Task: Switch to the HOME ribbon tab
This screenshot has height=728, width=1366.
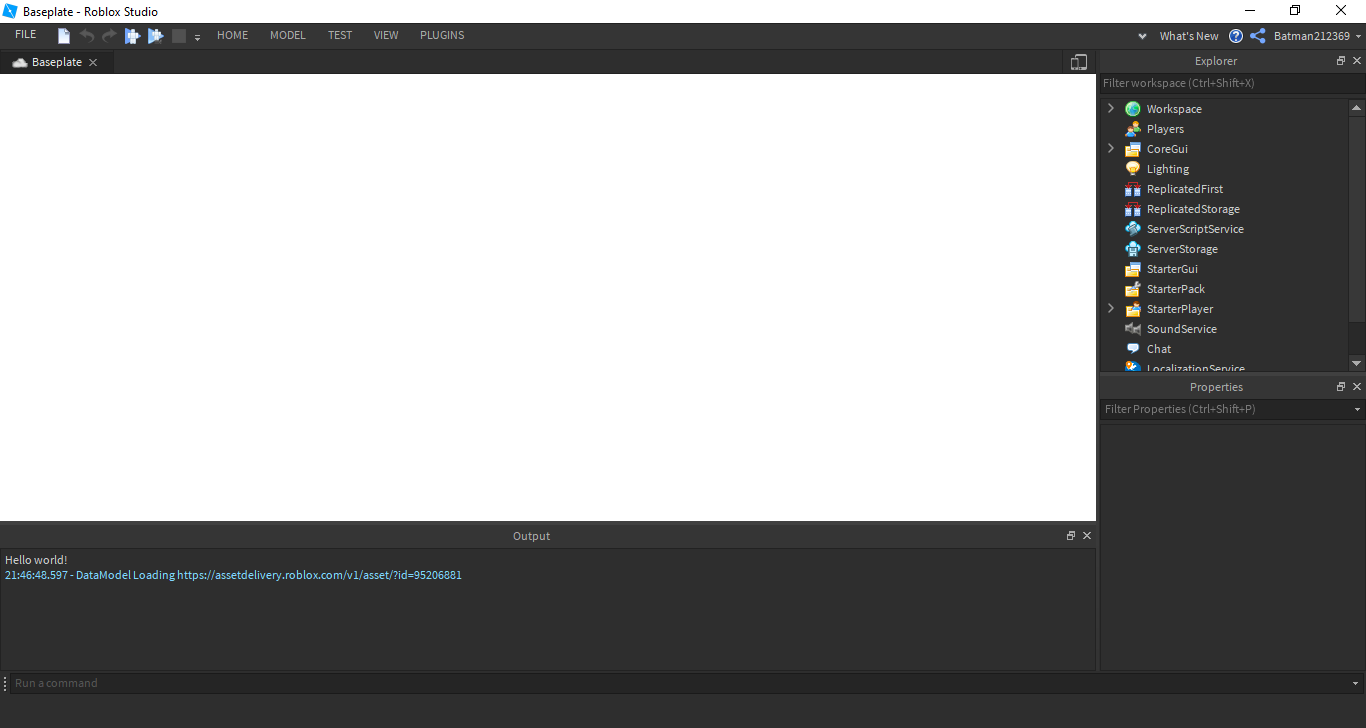Action: pos(233,35)
